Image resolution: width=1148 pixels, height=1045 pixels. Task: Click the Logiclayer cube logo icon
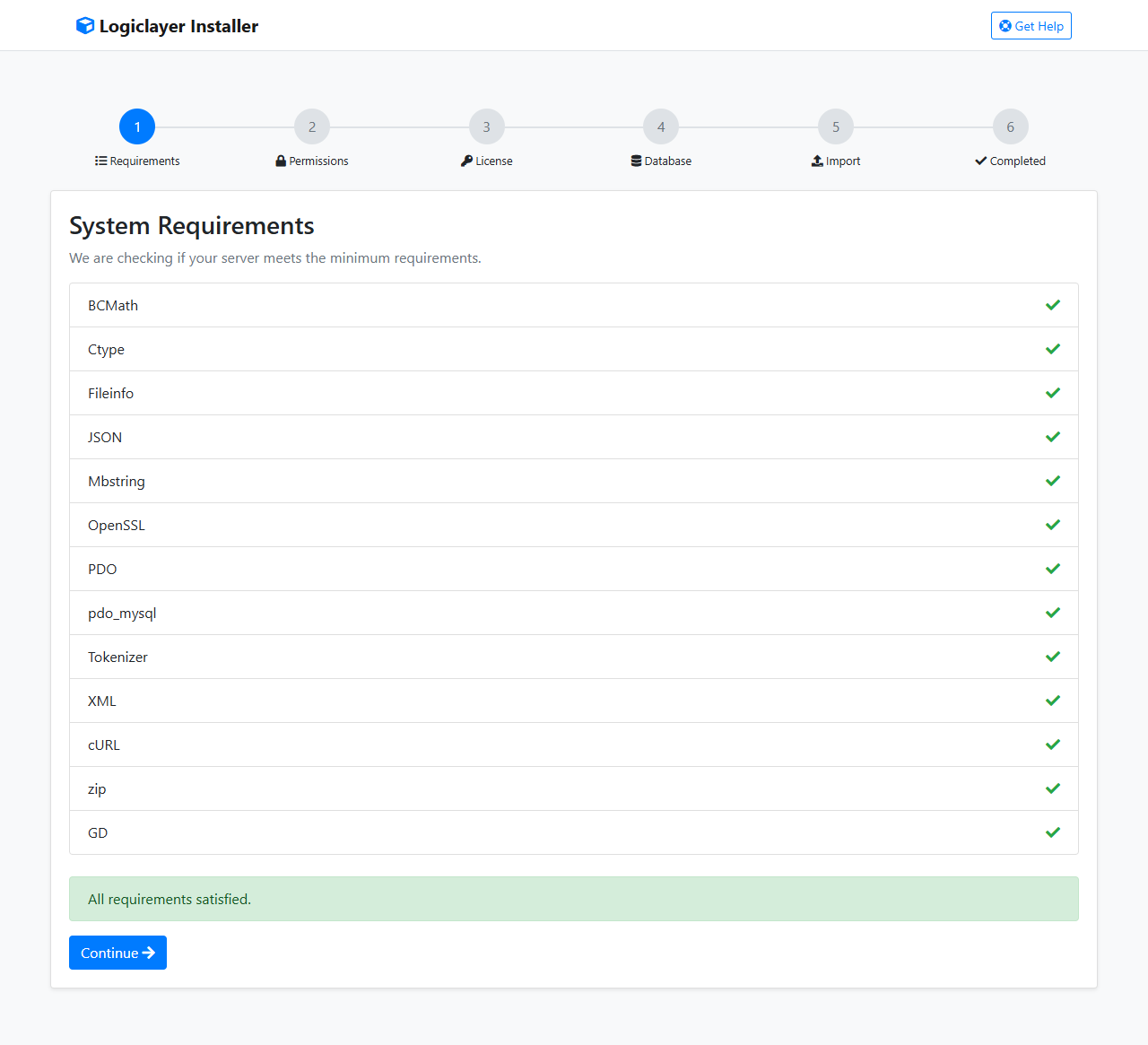pyautogui.click(x=85, y=26)
